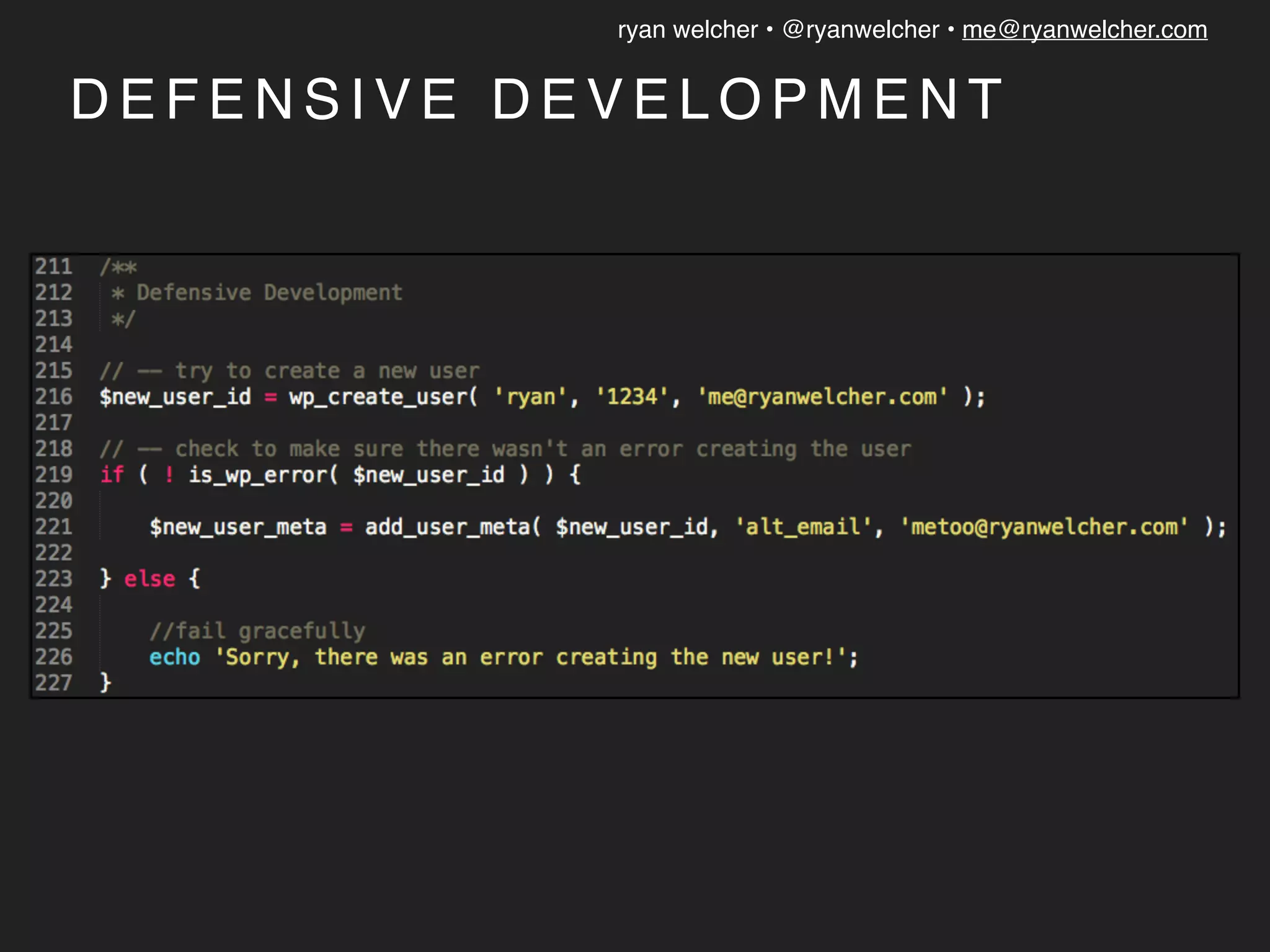This screenshot has width=1270, height=952.
Task: Click line number 211 in code gutter
Action: pos(54,267)
